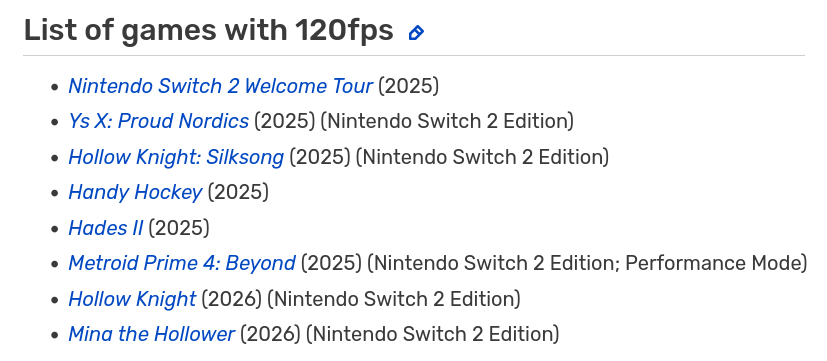Click the (2026) text after Mina the Hollower
Image resolution: width=827 pixels, height=361 pixels.
271,335
